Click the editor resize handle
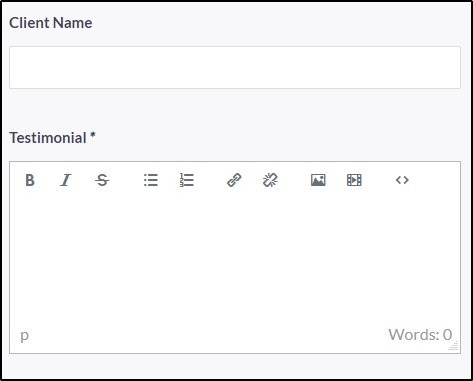This screenshot has width=473, height=381. 454,346
